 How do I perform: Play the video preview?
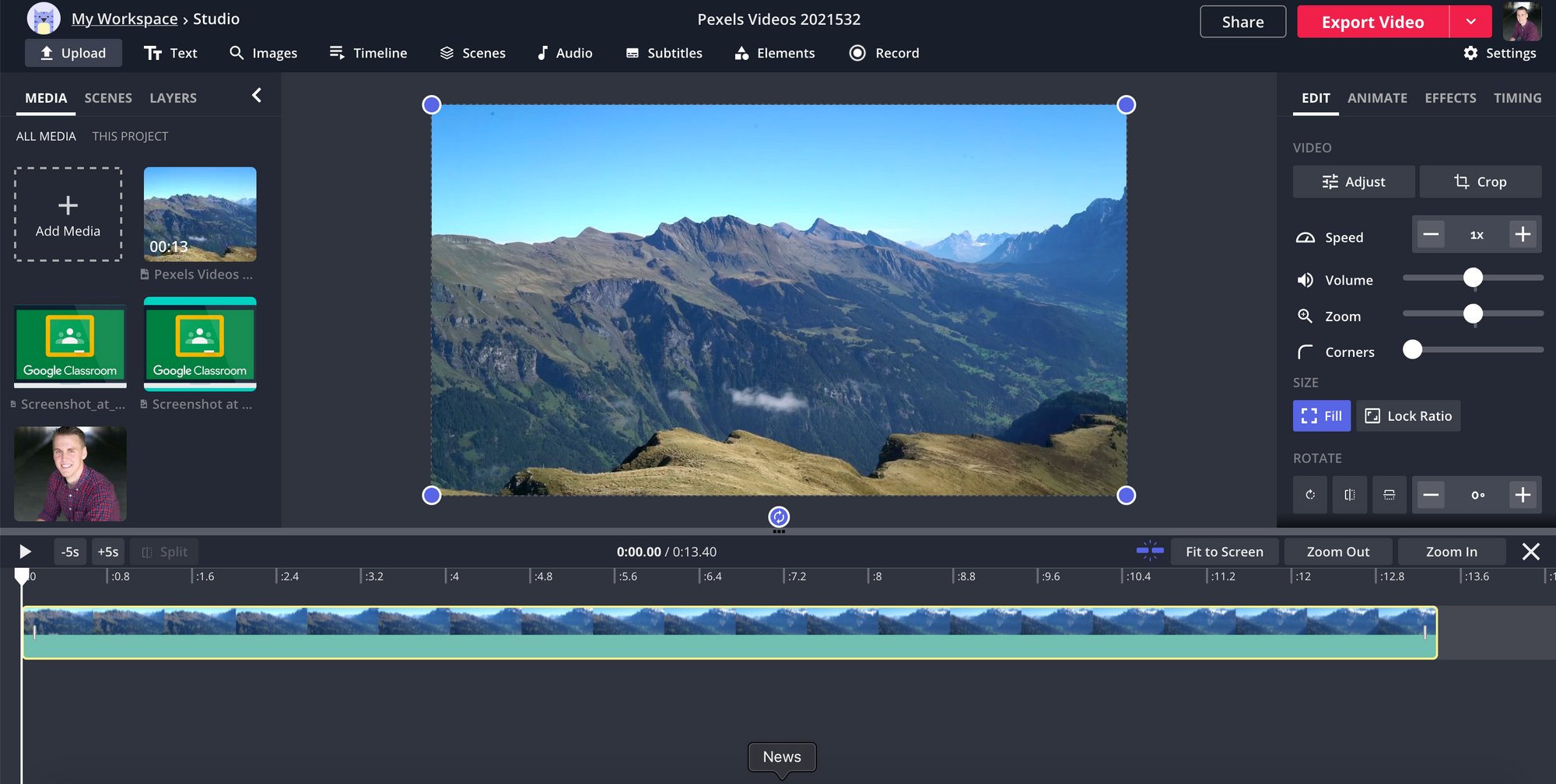tap(25, 551)
